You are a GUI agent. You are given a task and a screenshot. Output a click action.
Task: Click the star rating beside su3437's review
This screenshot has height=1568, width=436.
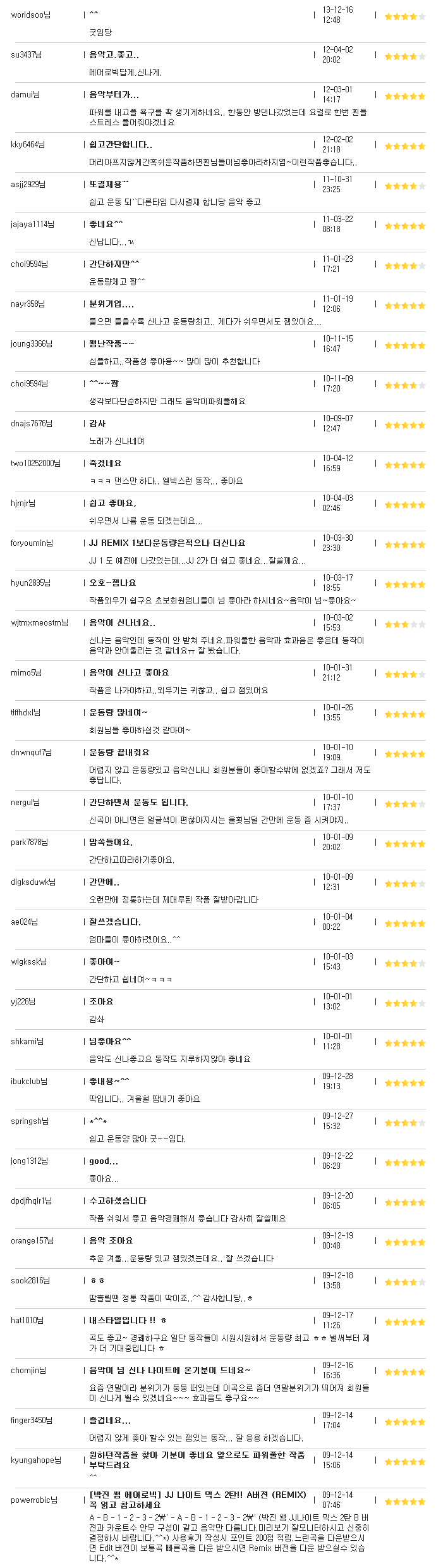click(x=405, y=56)
